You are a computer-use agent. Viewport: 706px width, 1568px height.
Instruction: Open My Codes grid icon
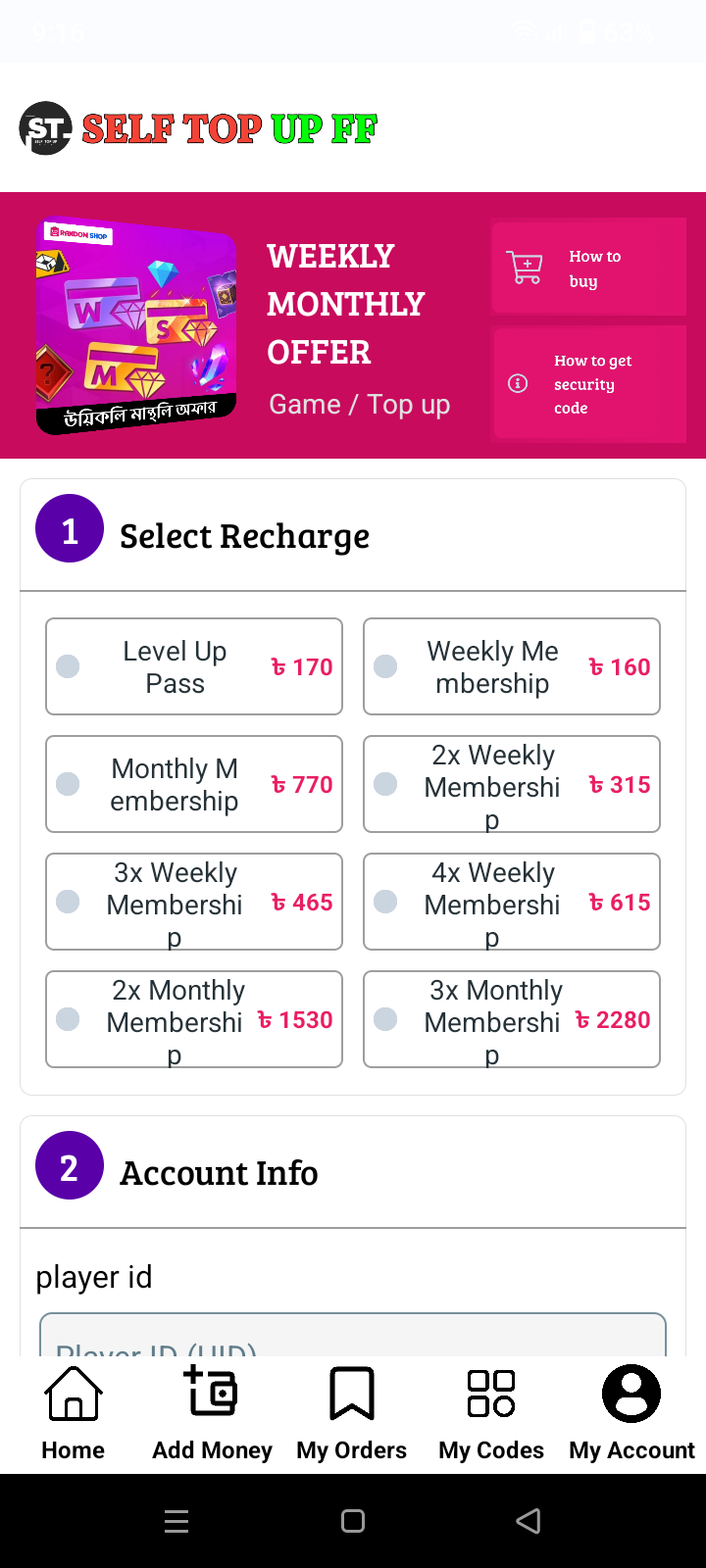coord(491,1394)
